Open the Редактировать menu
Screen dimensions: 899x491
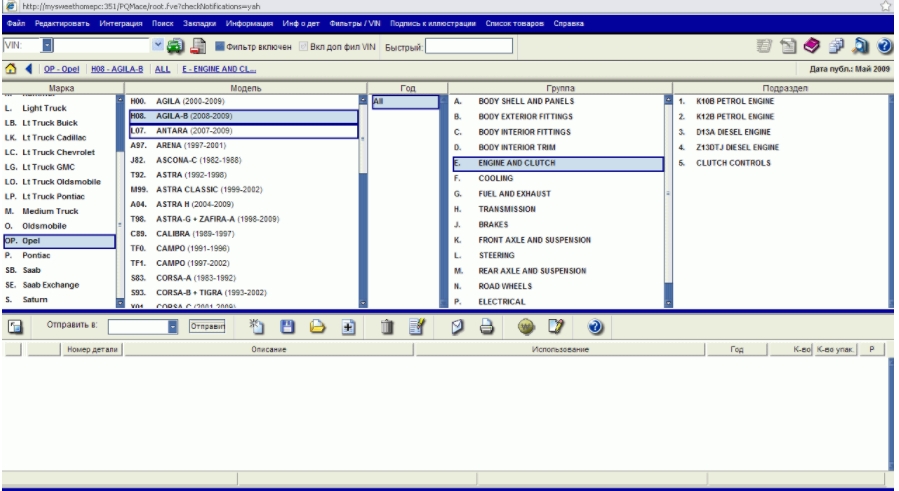pos(62,24)
